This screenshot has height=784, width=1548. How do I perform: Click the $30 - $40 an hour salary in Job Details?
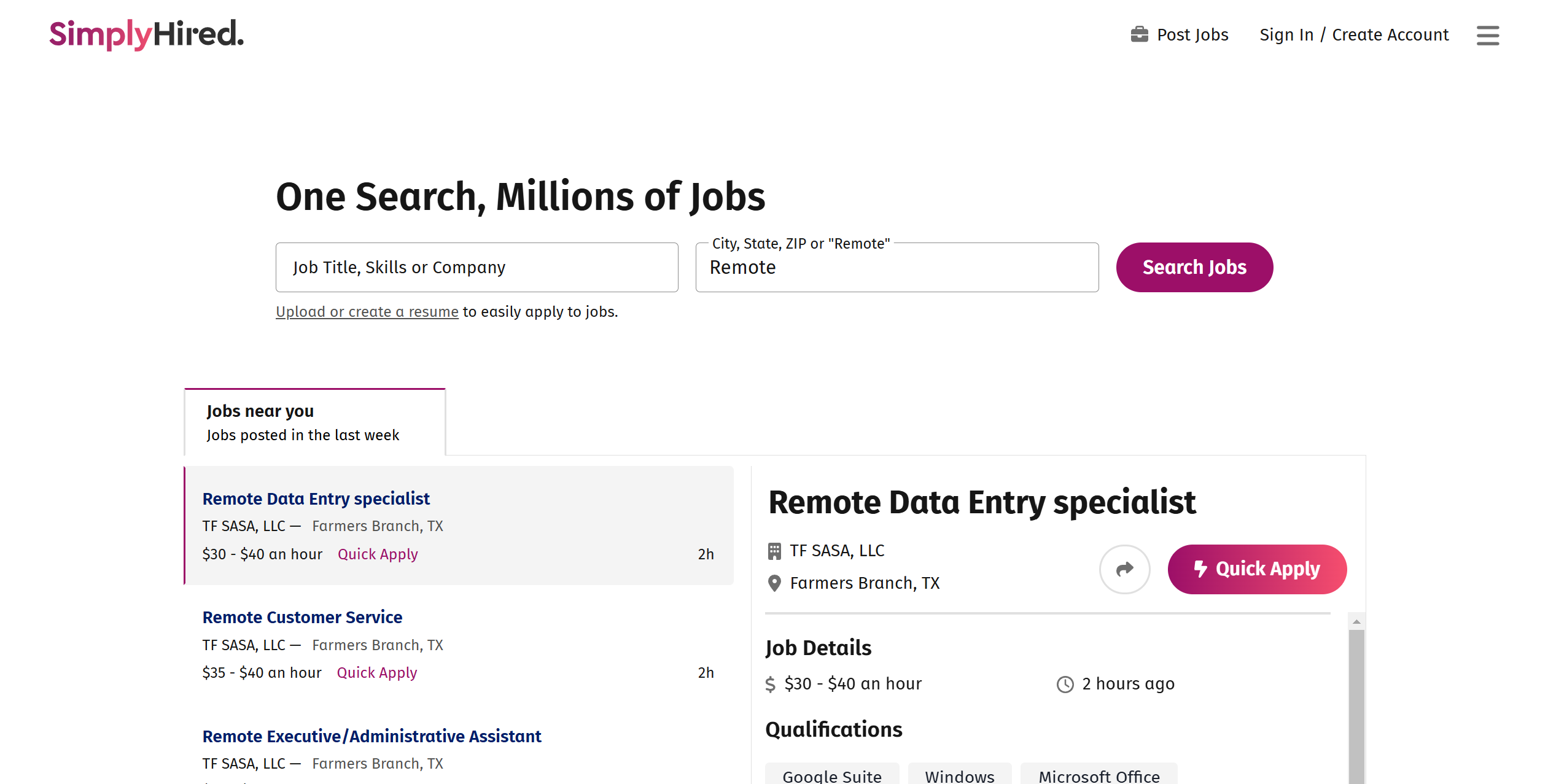(x=853, y=684)
